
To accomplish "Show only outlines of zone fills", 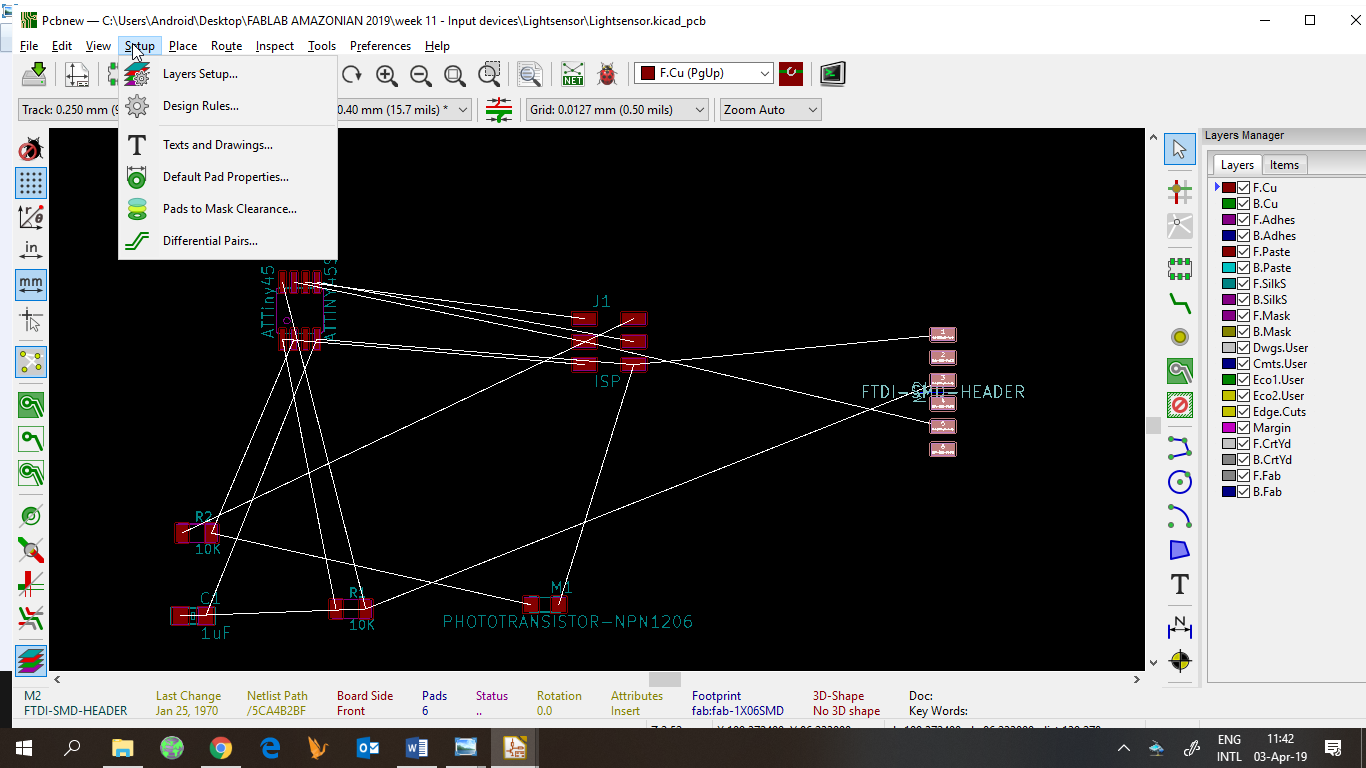I will coord(31,473).
